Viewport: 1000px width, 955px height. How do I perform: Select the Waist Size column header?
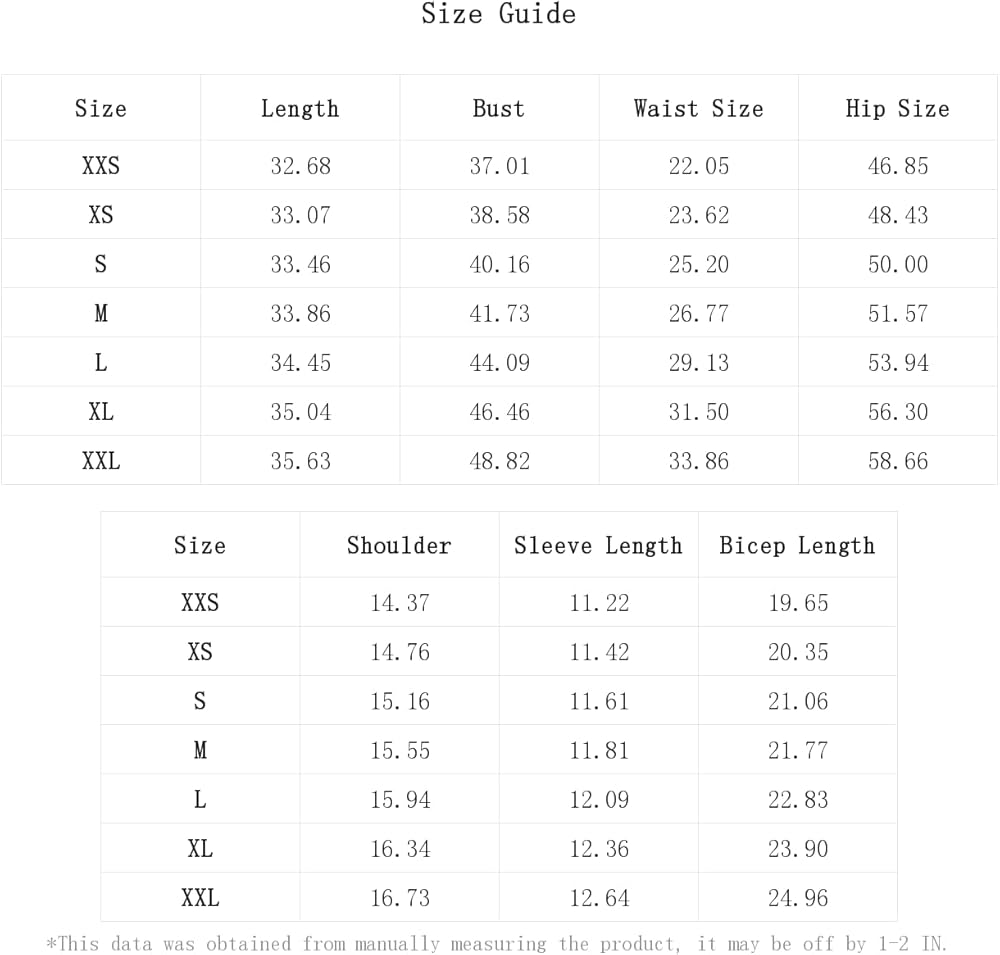pos(698,109)
